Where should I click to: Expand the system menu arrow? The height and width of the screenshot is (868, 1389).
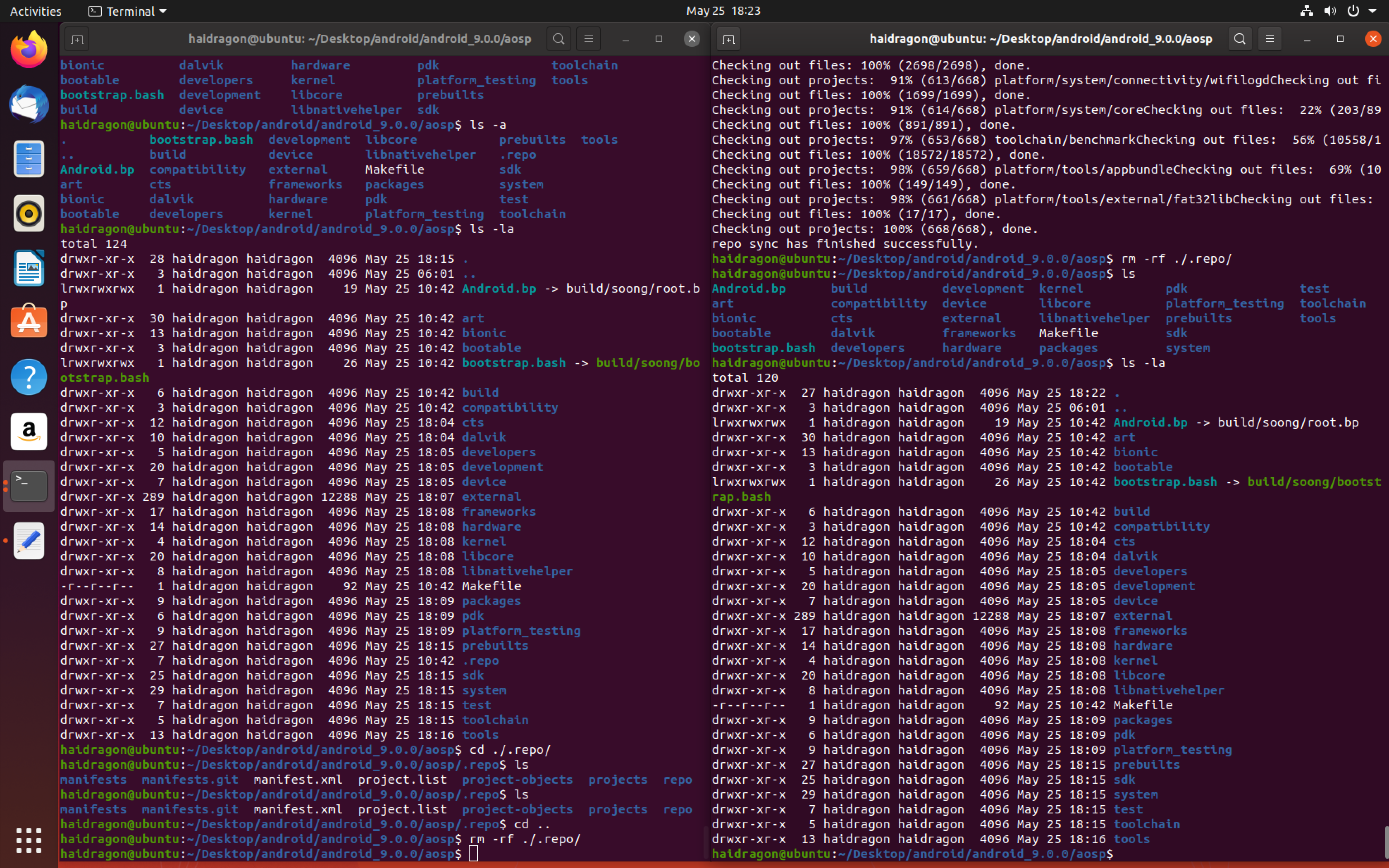tap(1373, 11)
